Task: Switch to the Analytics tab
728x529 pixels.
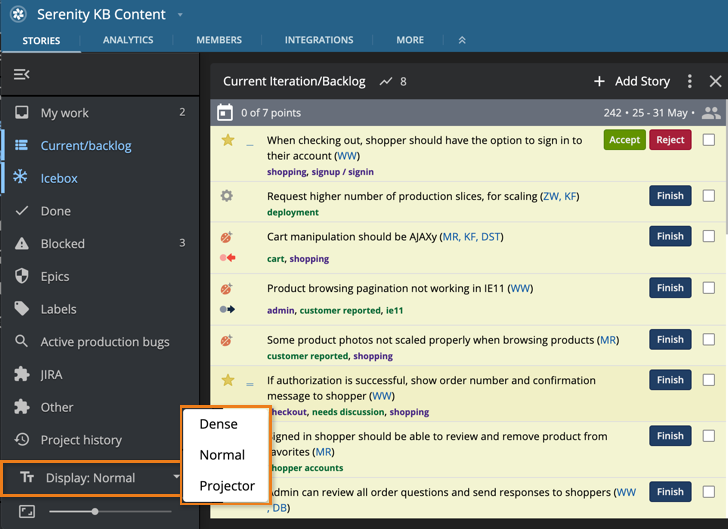Action: pyautogui.click(x=128, y=40)
